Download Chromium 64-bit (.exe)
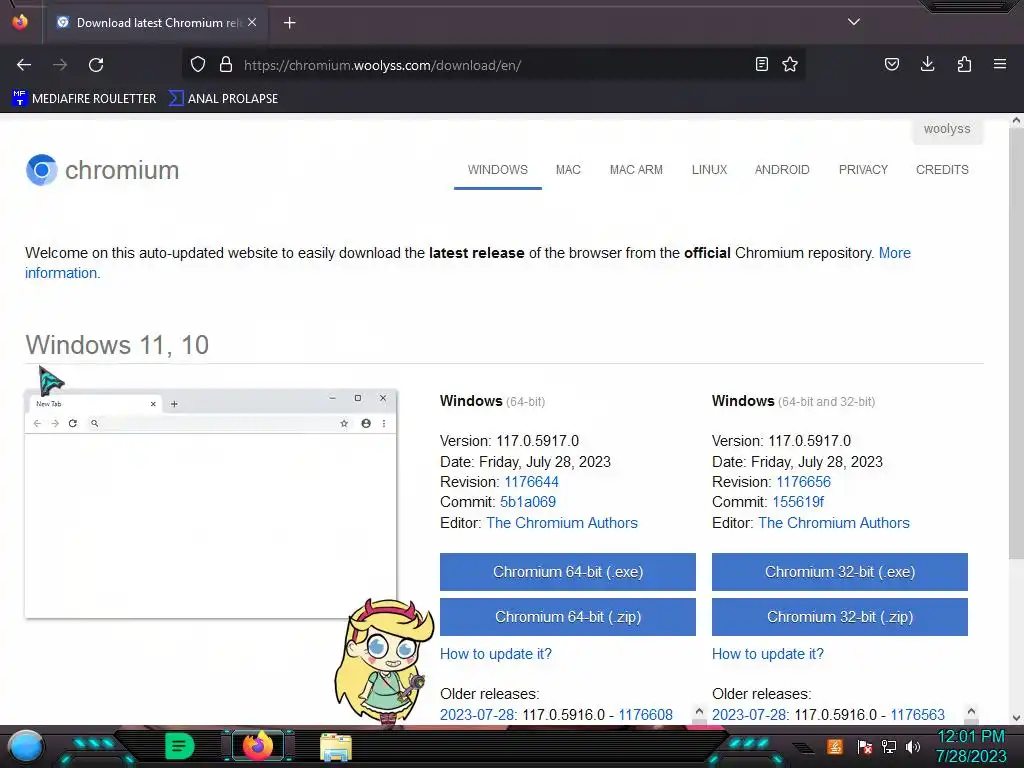The image size is (1024, 768). [568, 572]
